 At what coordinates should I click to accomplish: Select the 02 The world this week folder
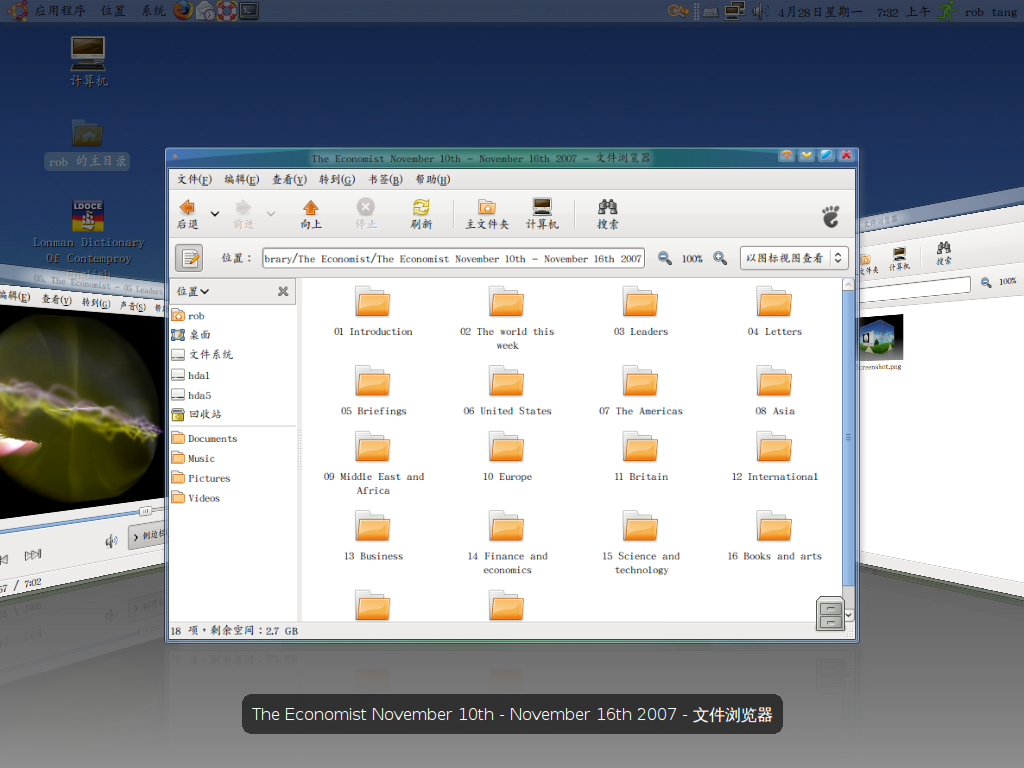507,319
